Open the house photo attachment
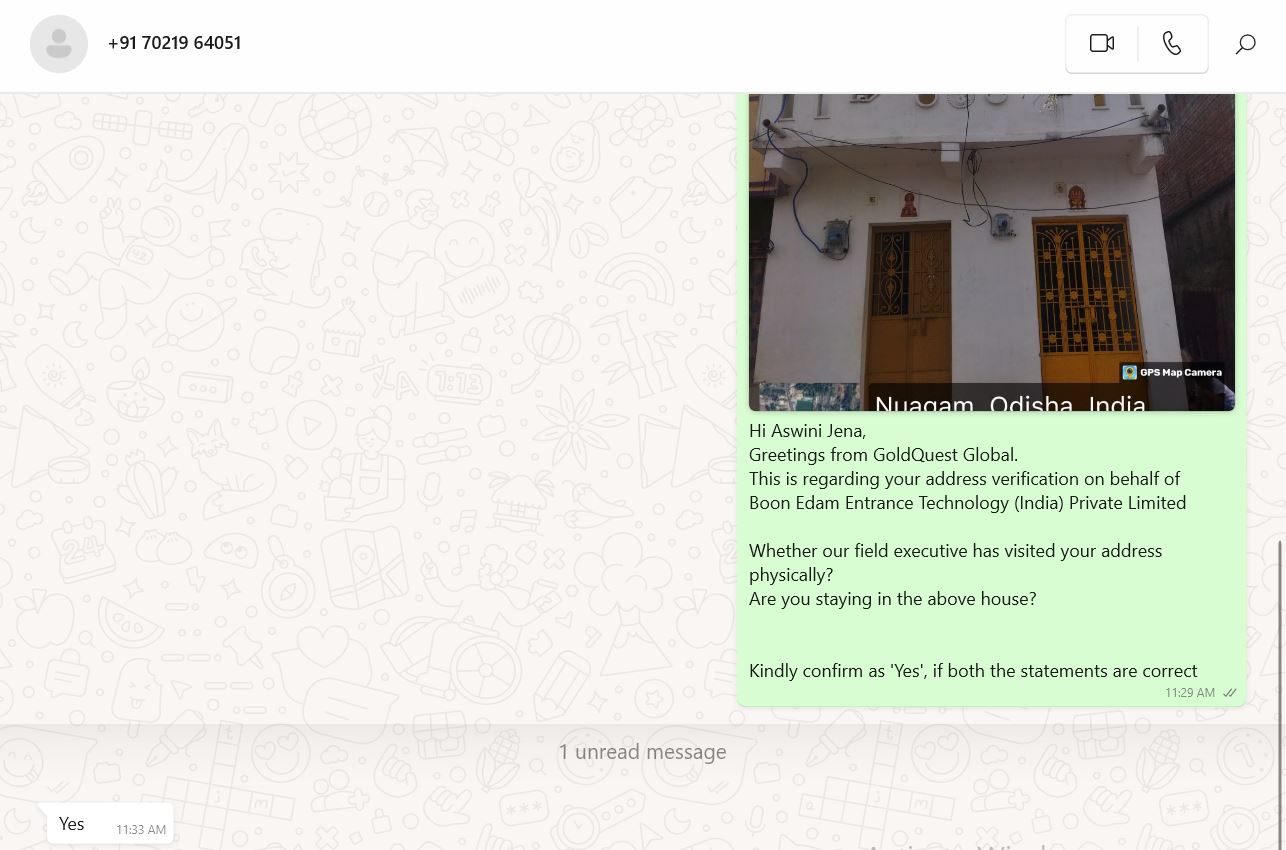The image size is (1286, 850). click(991, 252)
